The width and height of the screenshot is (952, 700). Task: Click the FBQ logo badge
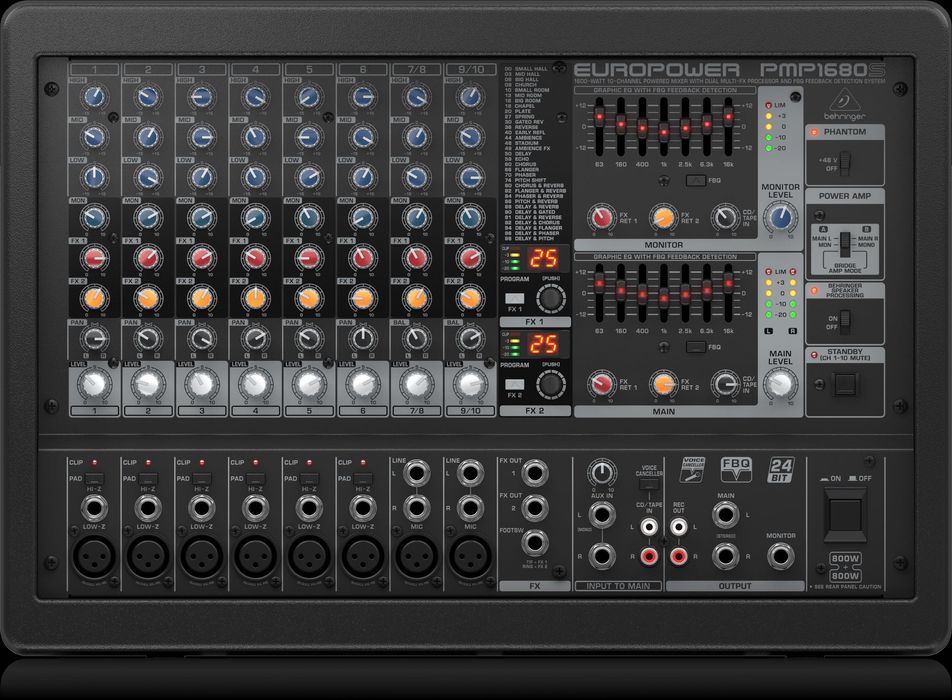pos(736,469)
